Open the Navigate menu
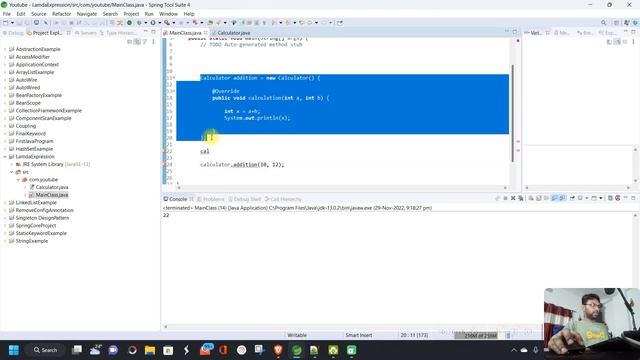640x360 pixels. coord(87,14)
